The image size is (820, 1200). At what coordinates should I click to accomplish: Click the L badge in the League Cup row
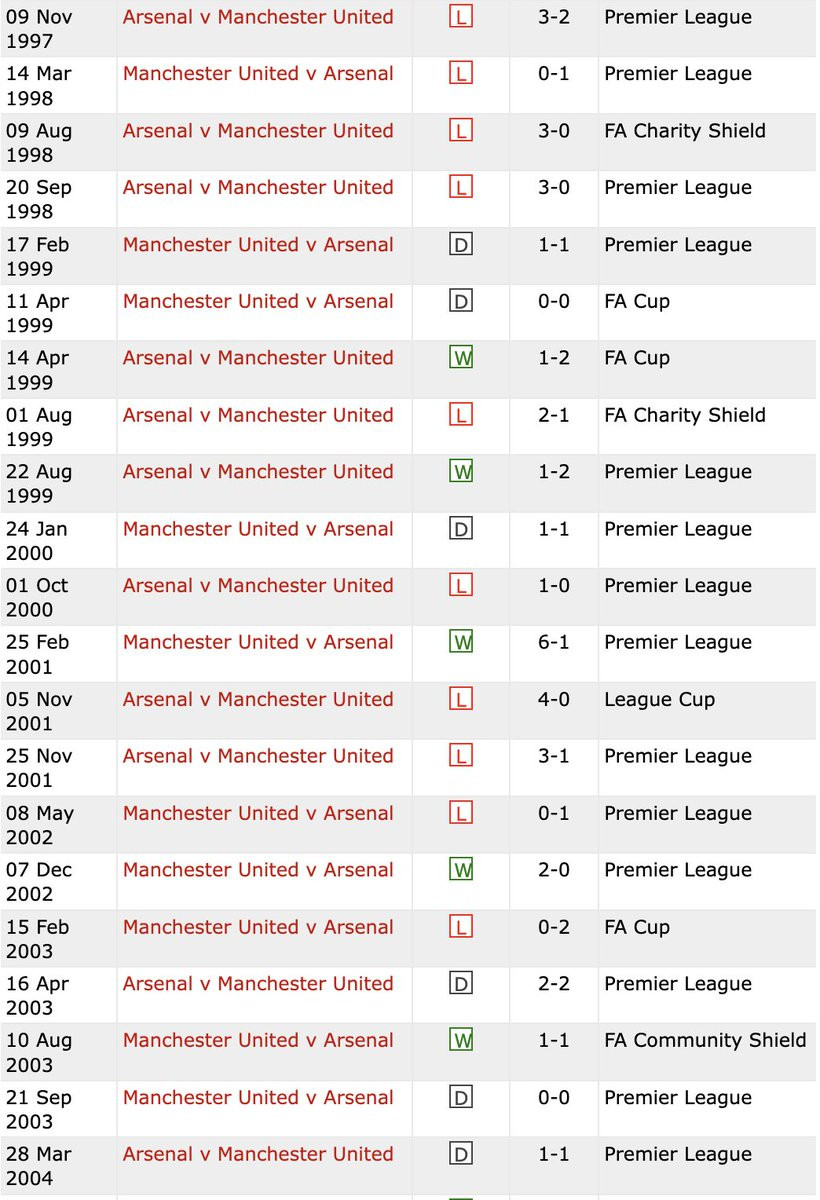[460, 700]
